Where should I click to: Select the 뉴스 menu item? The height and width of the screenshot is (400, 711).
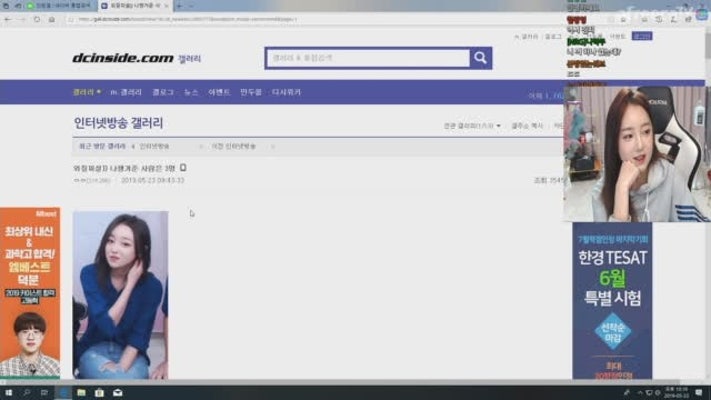191,92
